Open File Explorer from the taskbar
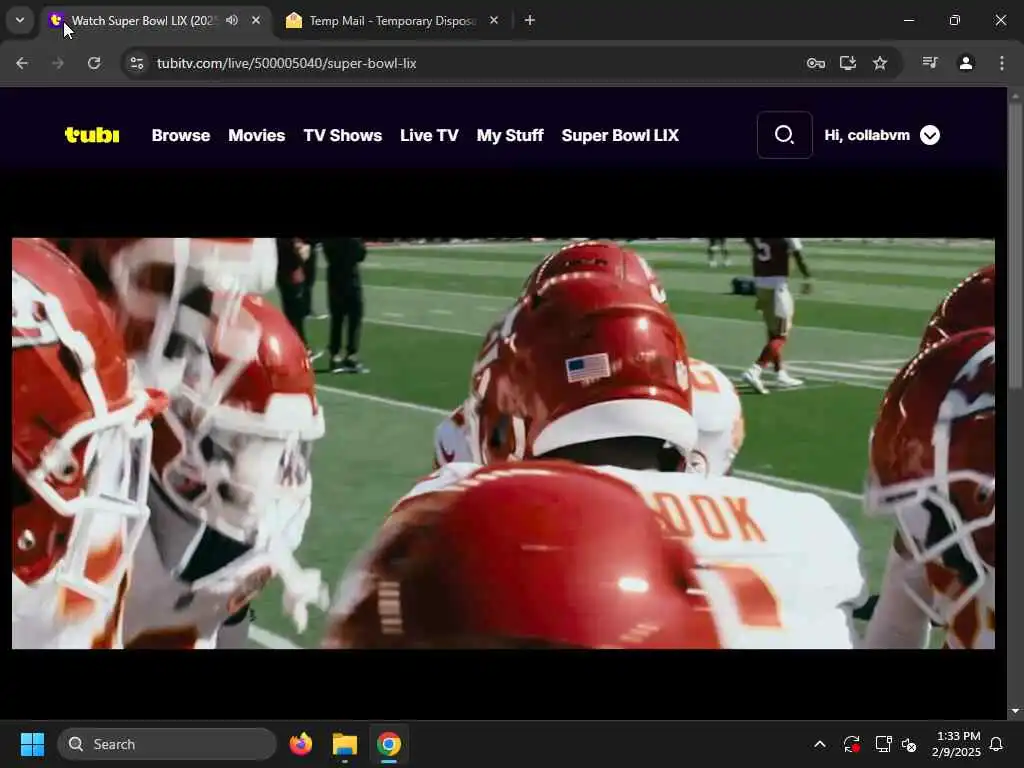 (345, 744)
